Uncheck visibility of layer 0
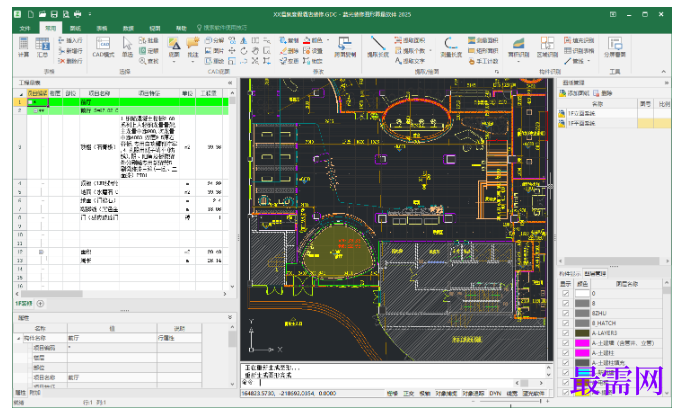 [x=565, y=293]
